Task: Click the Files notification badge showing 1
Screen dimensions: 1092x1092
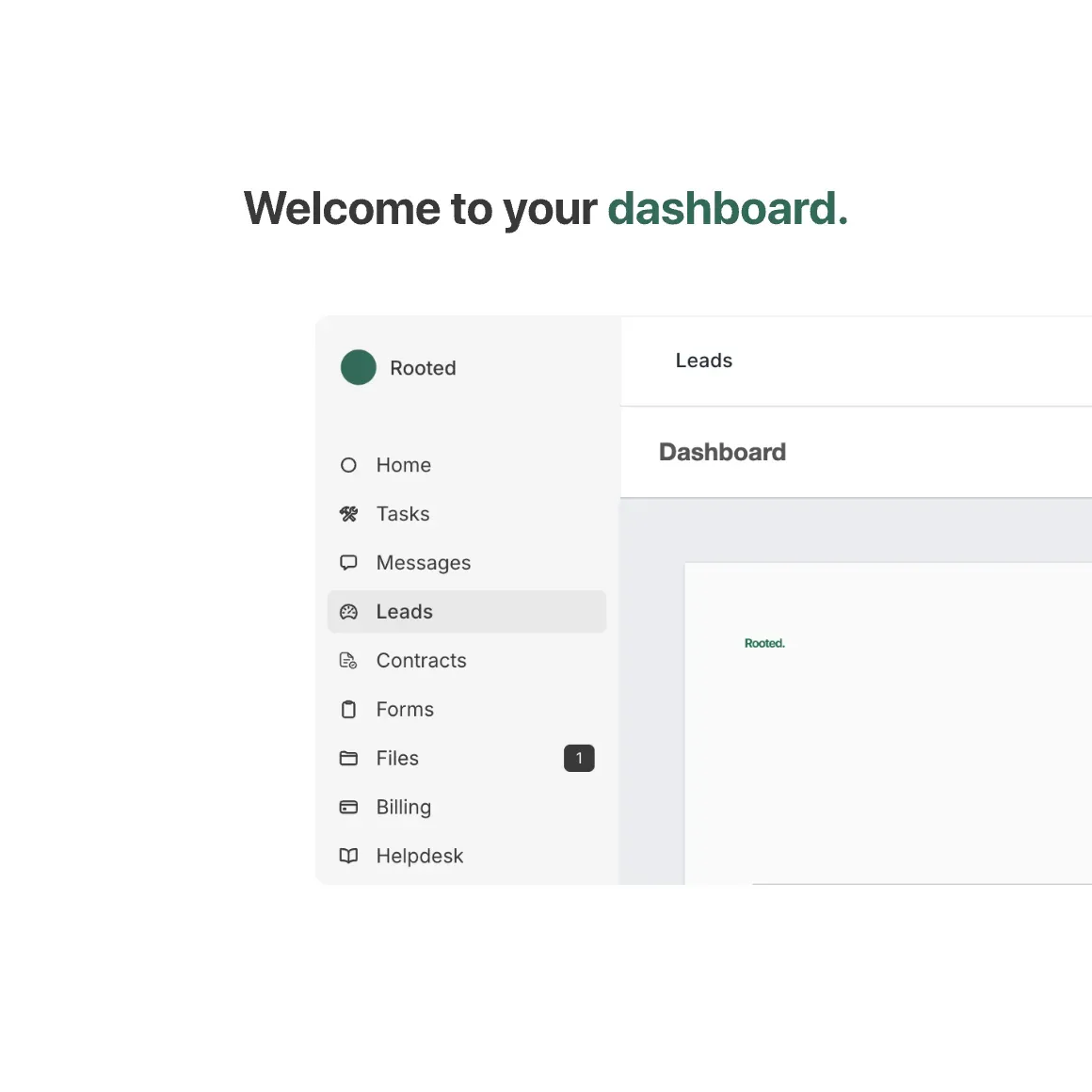Action: point(579,759)
